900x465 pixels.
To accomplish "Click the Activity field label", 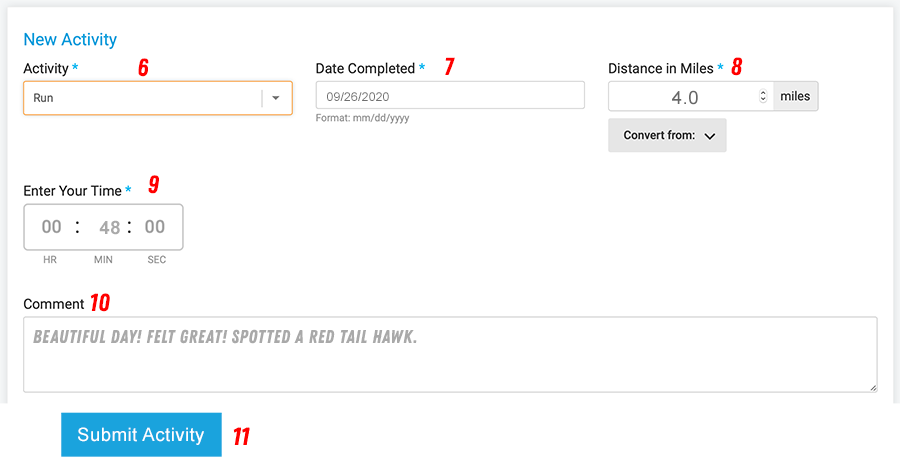I will click(46, 68).
